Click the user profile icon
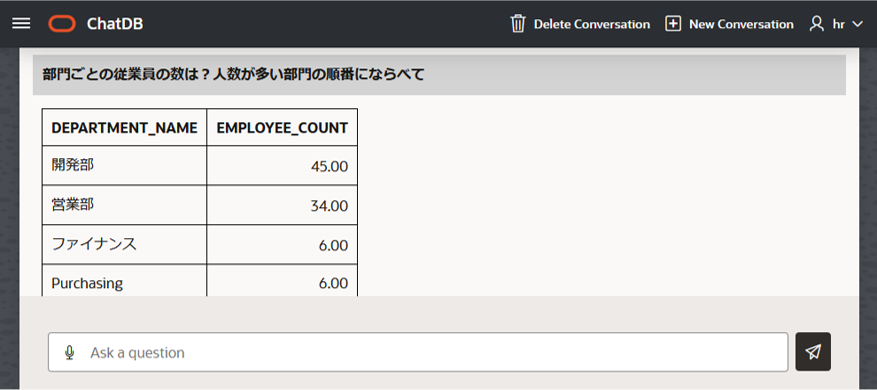877x390 pixels. [817, 24]
